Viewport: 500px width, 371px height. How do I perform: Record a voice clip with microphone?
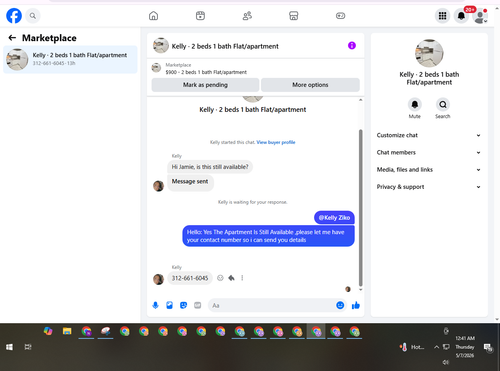[x=155, y=305]
